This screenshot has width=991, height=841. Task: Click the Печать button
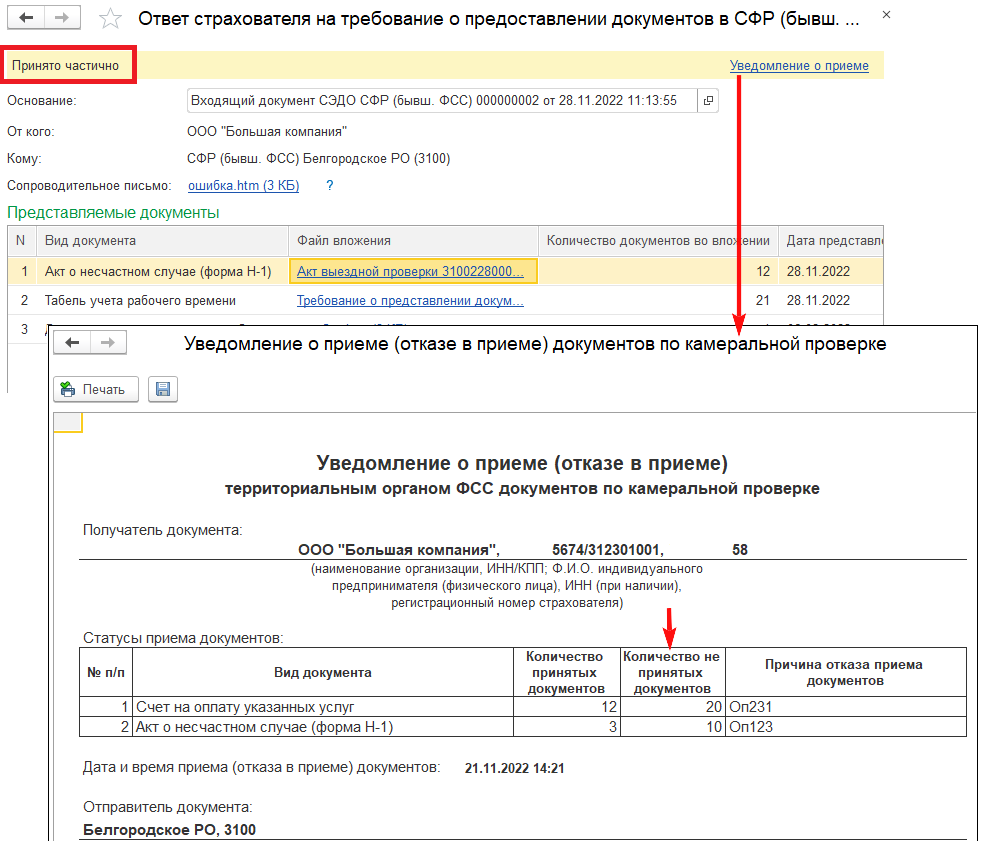pos(96,389)
